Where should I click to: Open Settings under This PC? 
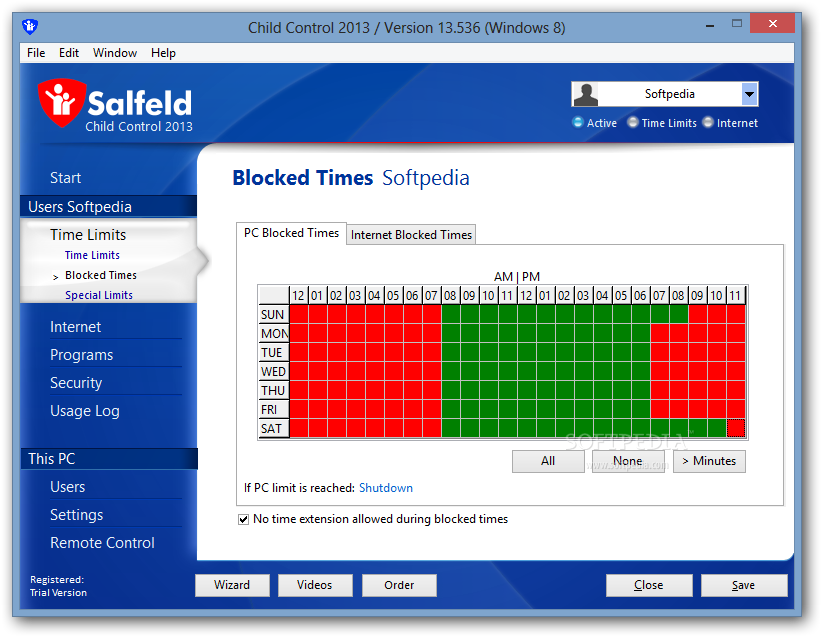(x=77, y=515)
